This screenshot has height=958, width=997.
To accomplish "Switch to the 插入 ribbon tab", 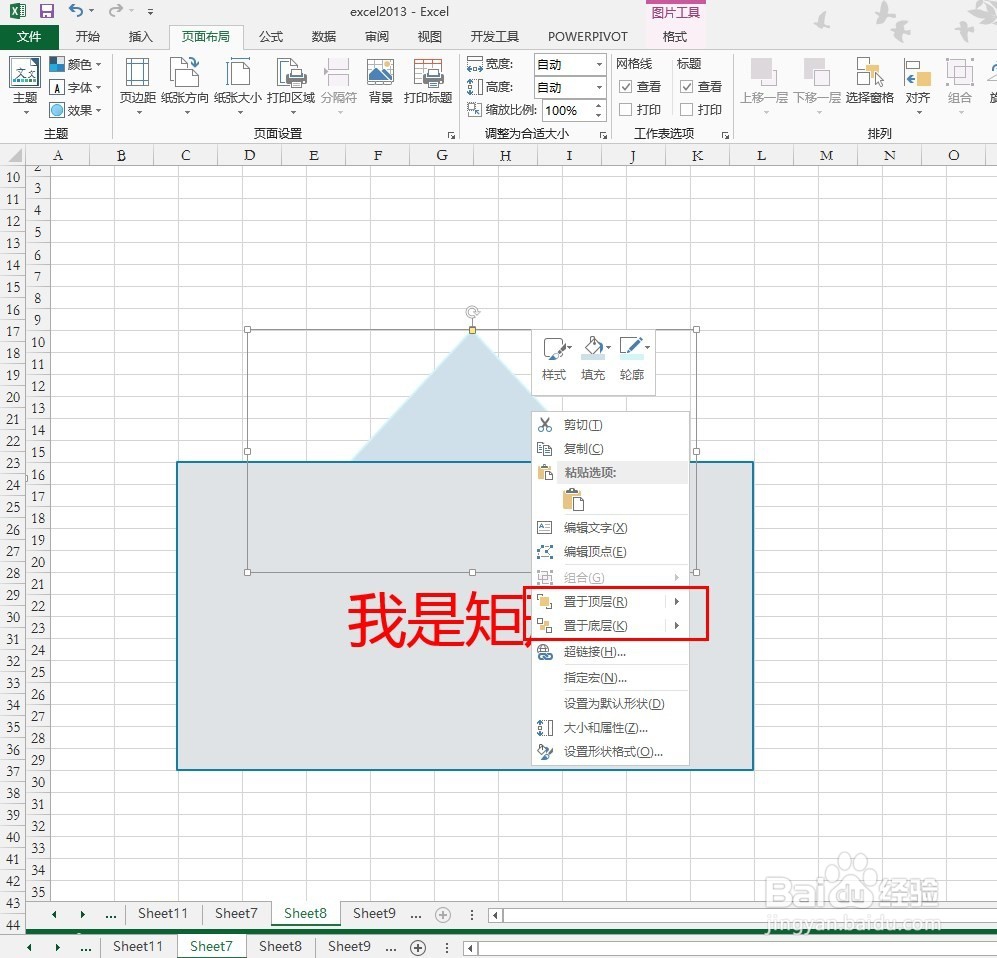I will (x=139, y=36).
